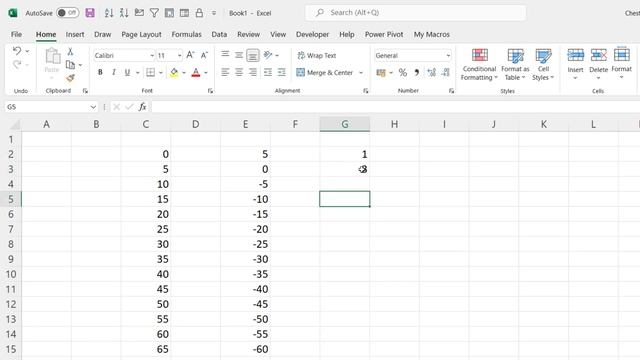640x360 pixels.
Task: Click the Increase Font Size icon
Action: click(190, 55)
